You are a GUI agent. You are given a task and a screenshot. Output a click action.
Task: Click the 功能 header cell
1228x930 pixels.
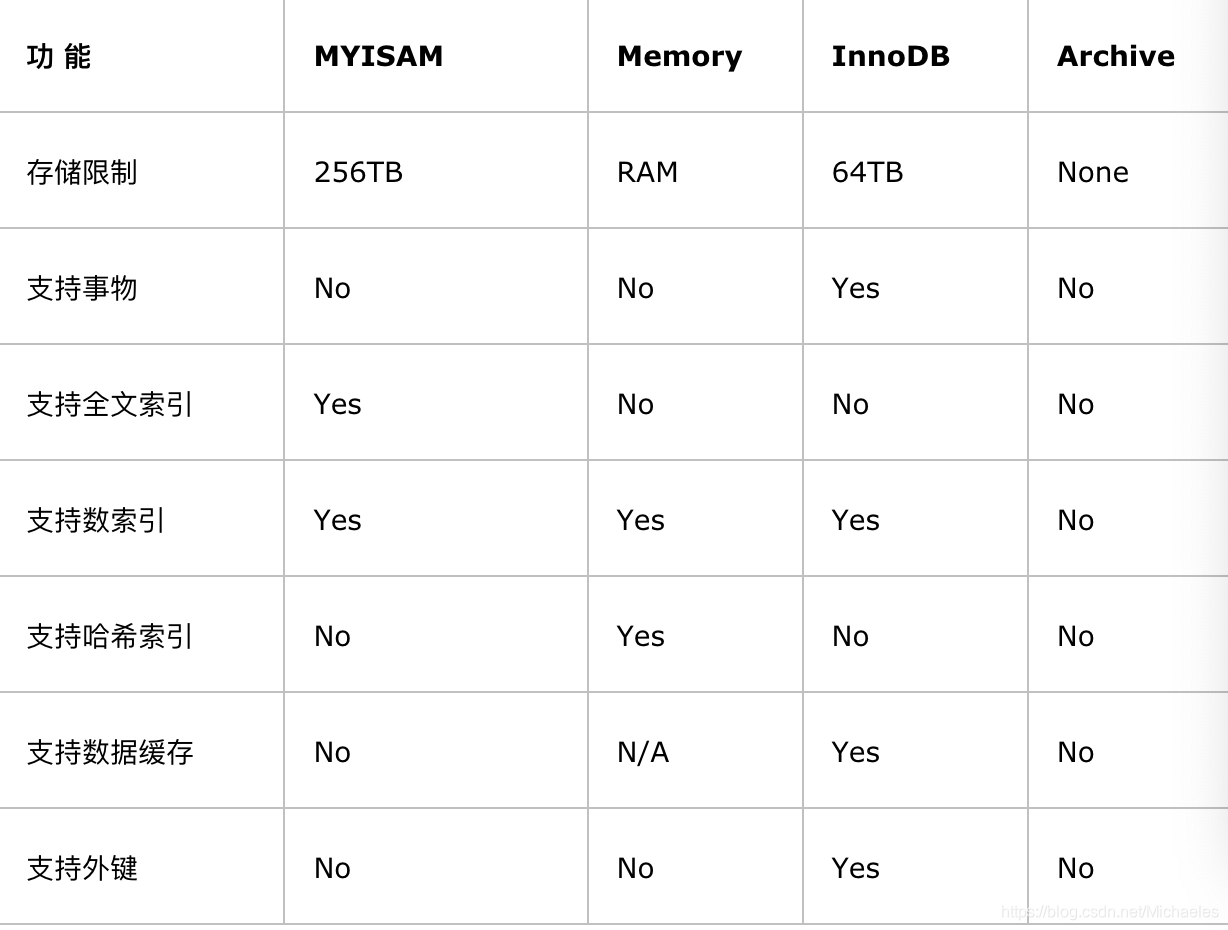tap(59, 56)
